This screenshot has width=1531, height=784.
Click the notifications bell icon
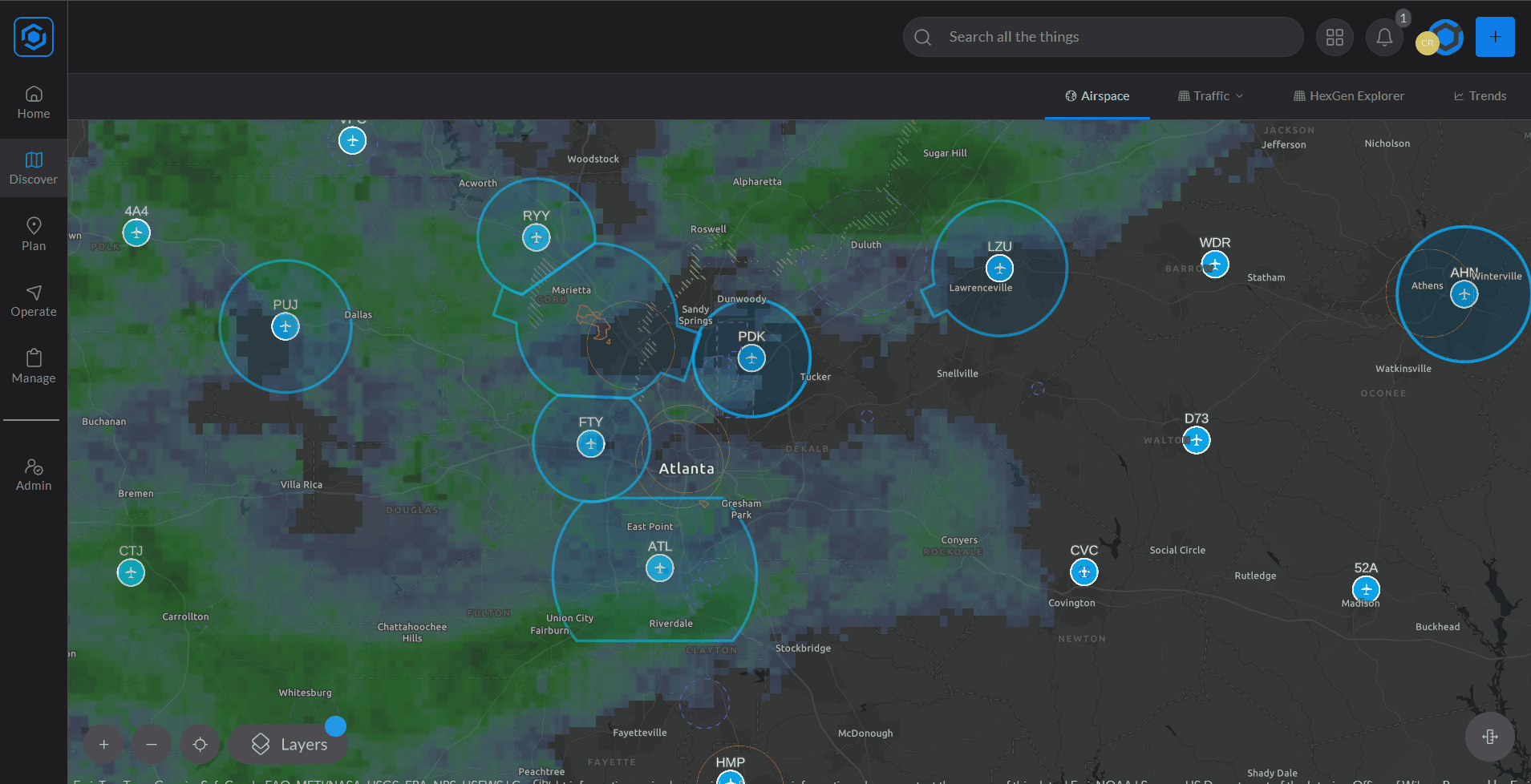pyautogui.click(x=1384, y=37)
